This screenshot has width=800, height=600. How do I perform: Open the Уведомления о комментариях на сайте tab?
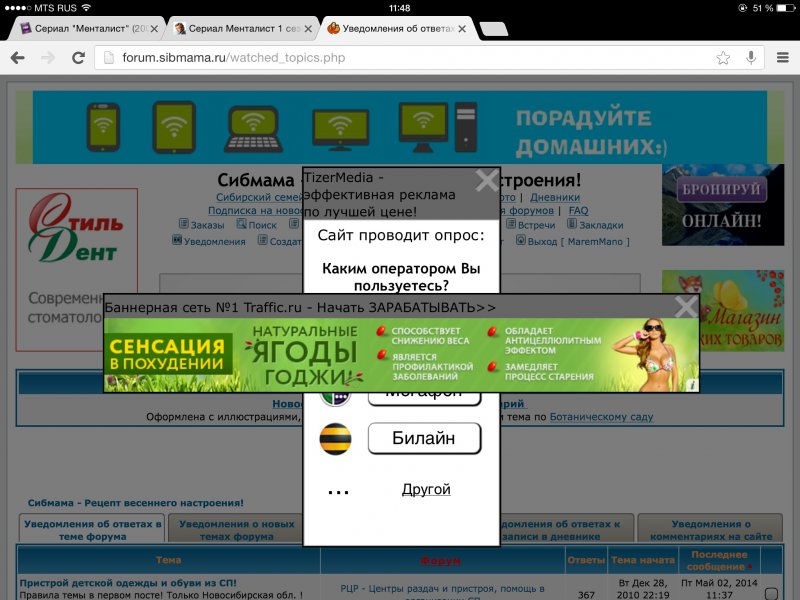coord(710,530)
